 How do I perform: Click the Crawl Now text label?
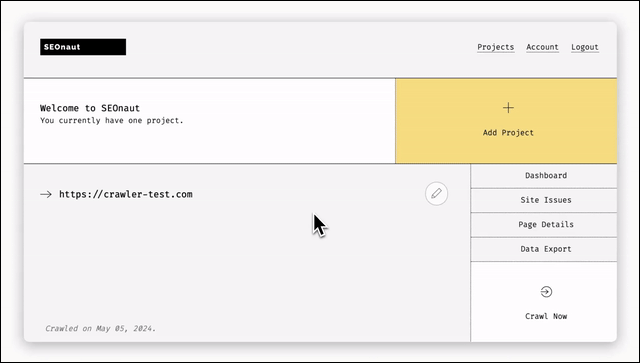[x=546, y=316]
